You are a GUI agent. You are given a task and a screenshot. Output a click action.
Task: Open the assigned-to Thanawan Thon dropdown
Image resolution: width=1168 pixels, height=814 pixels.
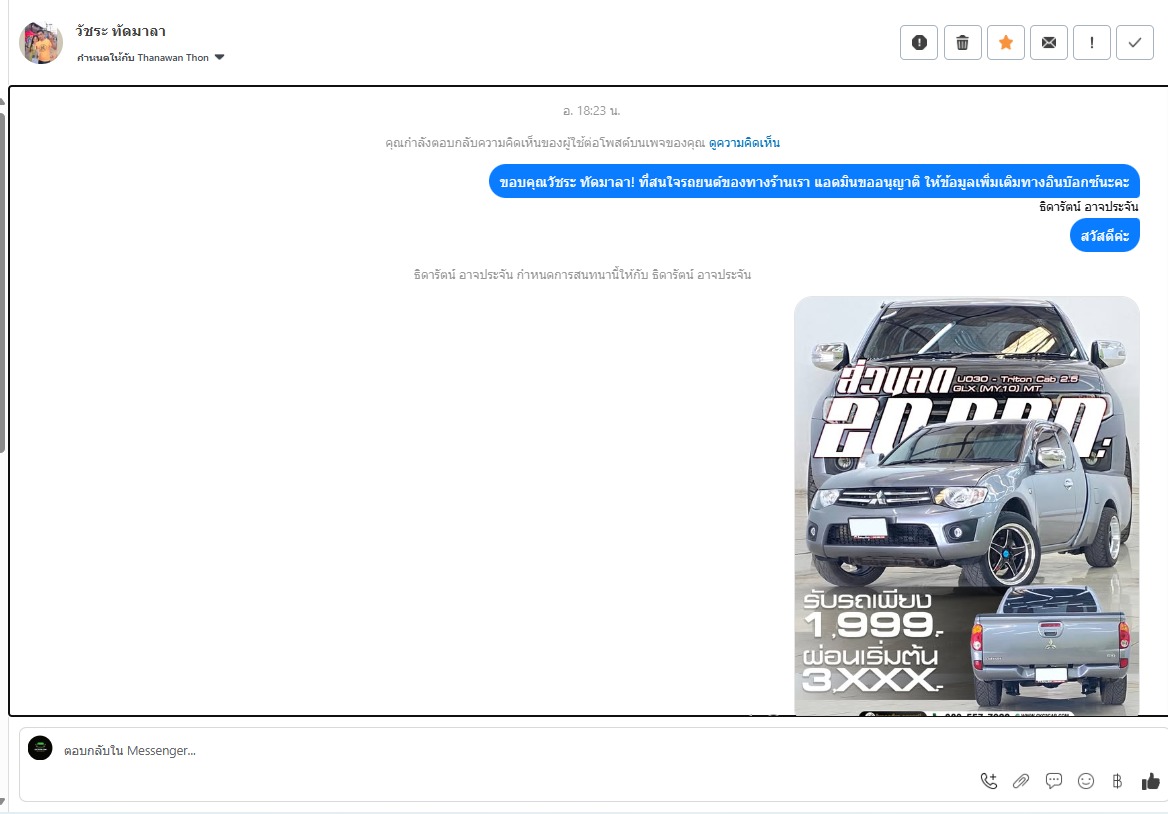tap(150, 57)
